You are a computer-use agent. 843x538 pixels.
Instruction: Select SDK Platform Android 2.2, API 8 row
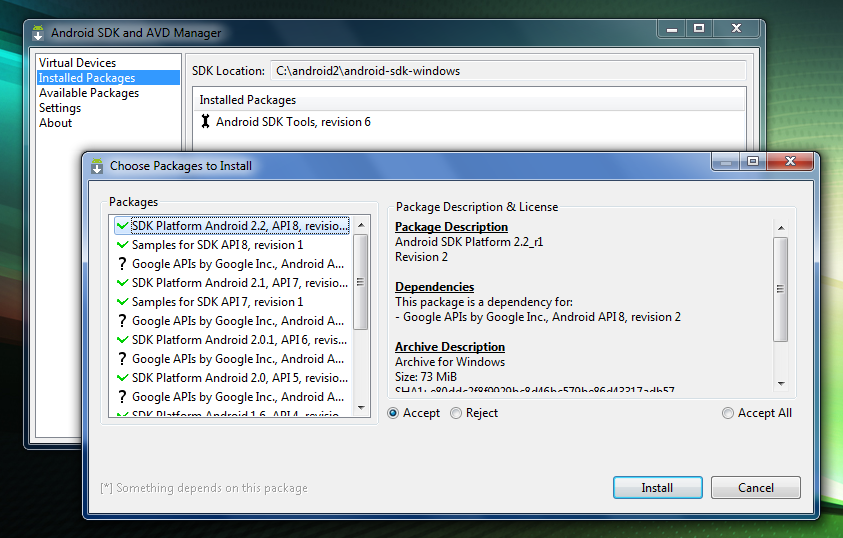232,226
